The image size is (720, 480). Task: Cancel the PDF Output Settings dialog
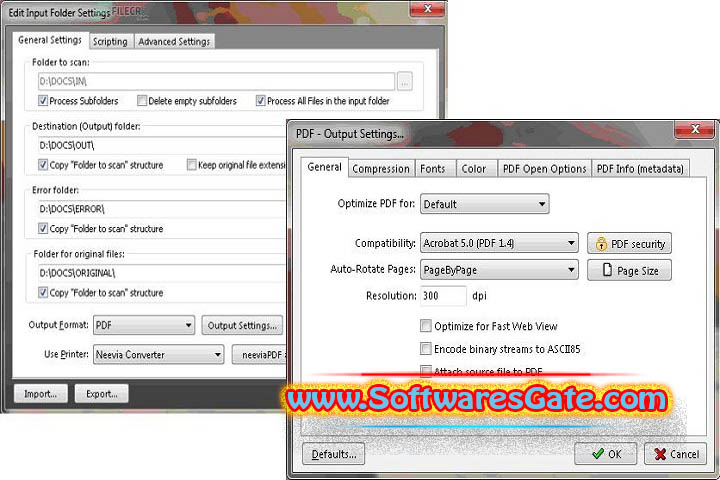675,454
